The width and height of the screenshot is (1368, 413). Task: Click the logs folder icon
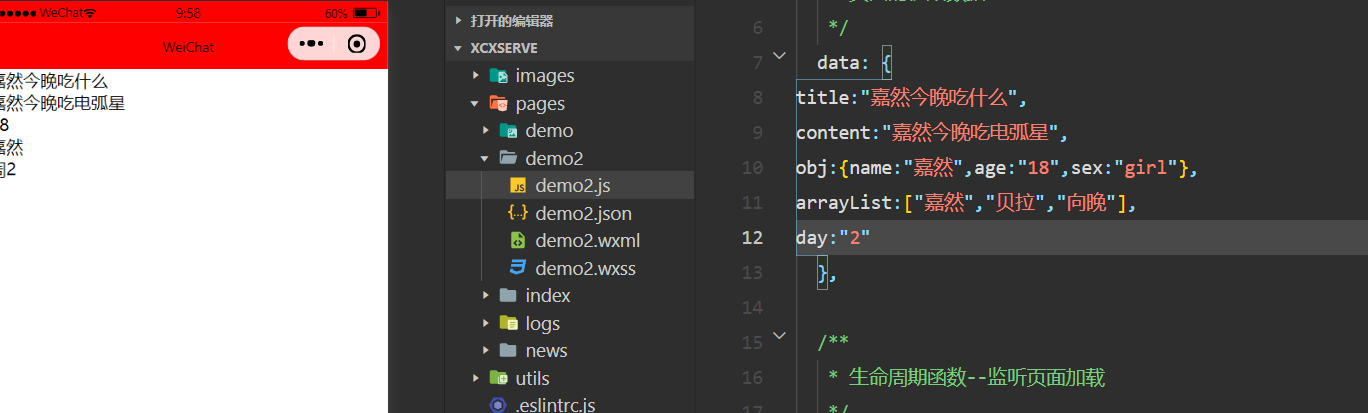click(508, 323)
